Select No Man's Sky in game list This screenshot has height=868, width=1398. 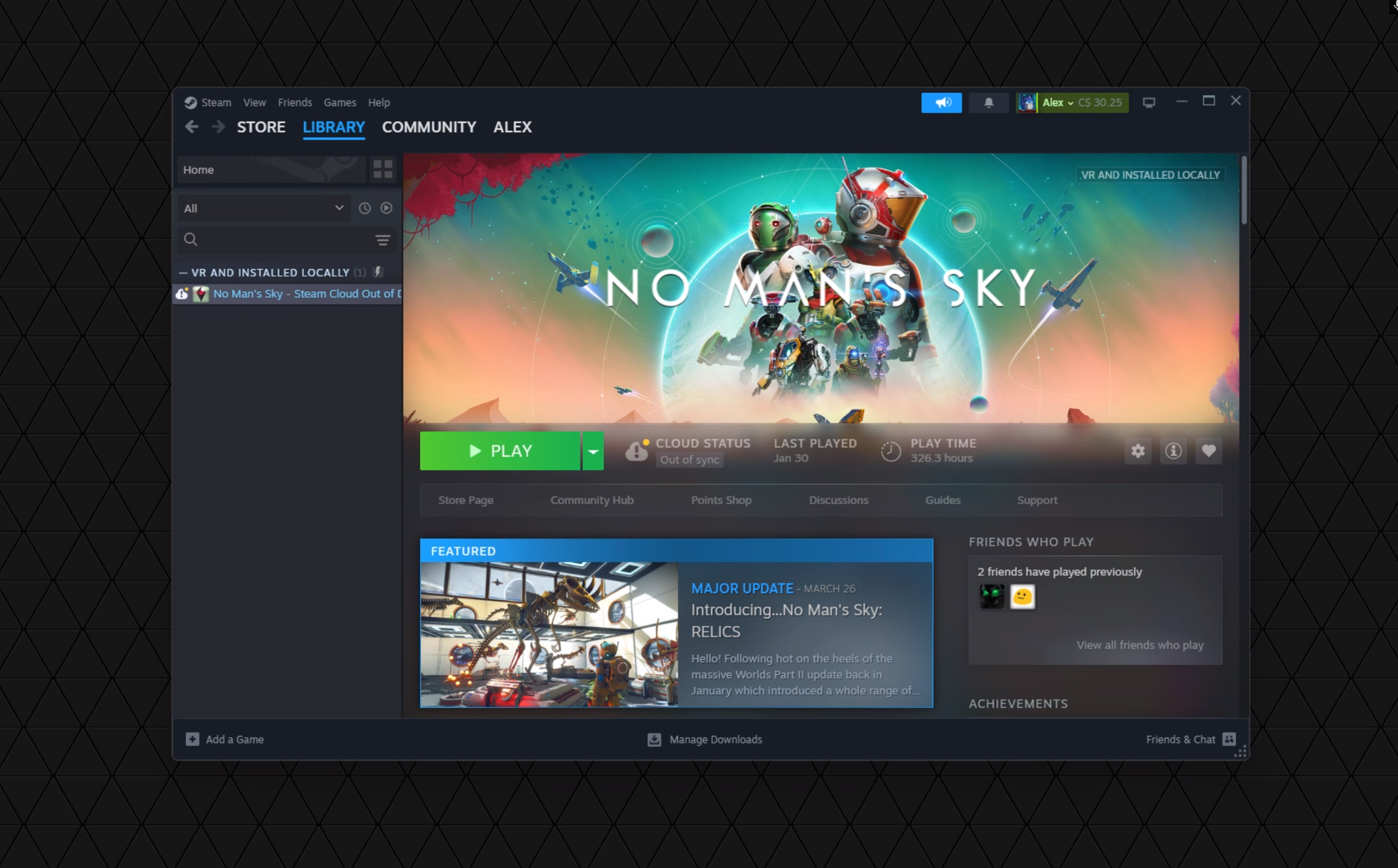point(287,294)
